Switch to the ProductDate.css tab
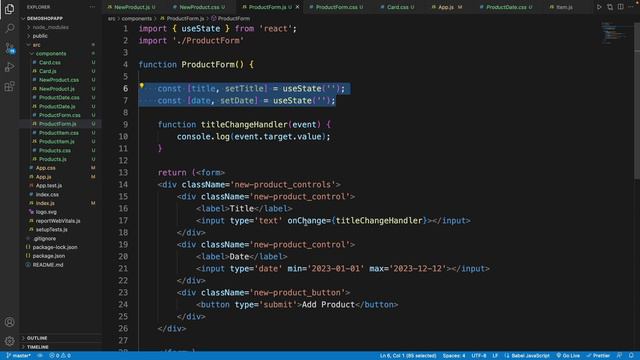Screen dimensions: 640x360 click(506, 7)
